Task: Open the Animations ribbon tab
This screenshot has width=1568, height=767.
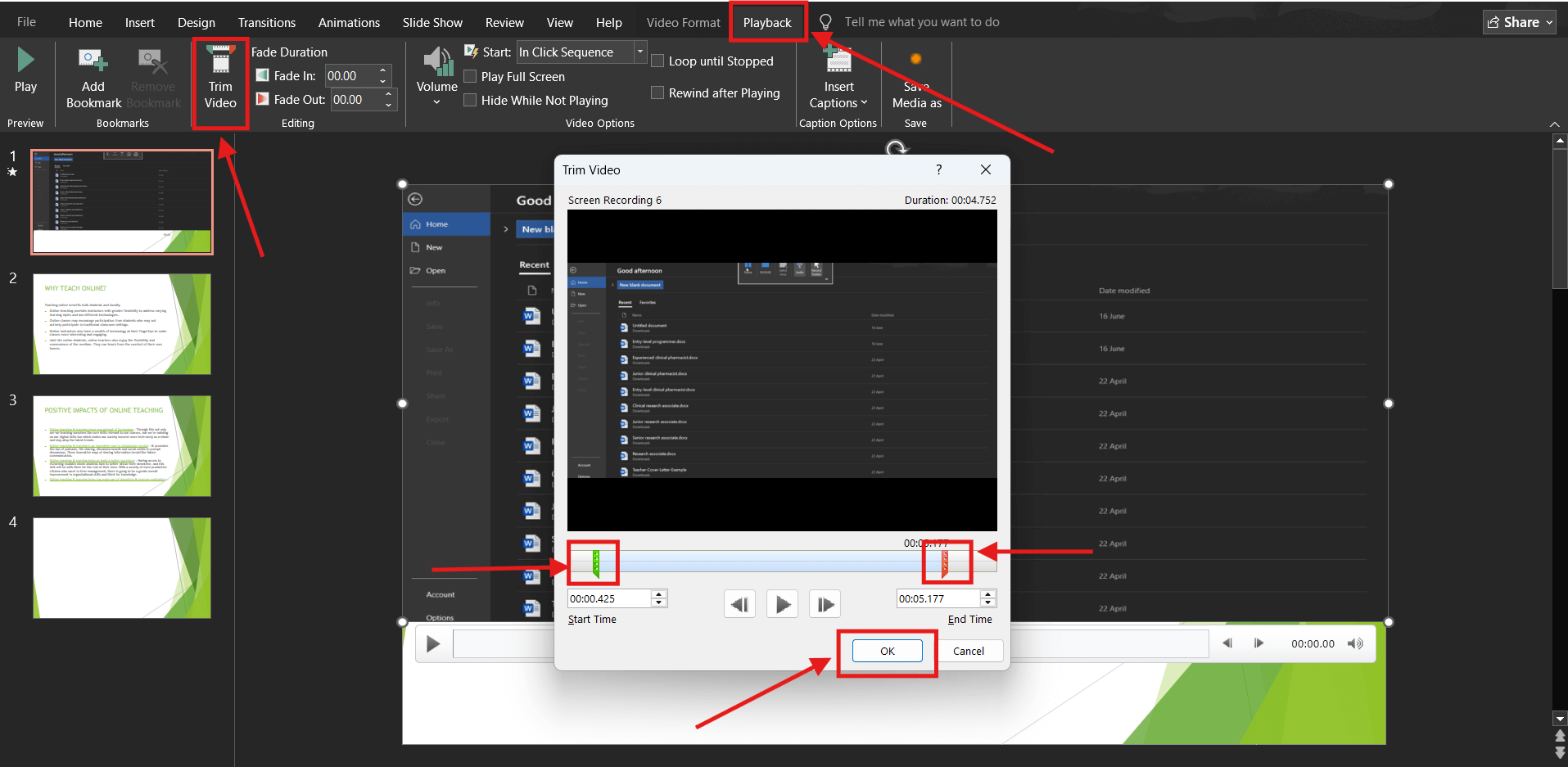Action: click(349, 22)
